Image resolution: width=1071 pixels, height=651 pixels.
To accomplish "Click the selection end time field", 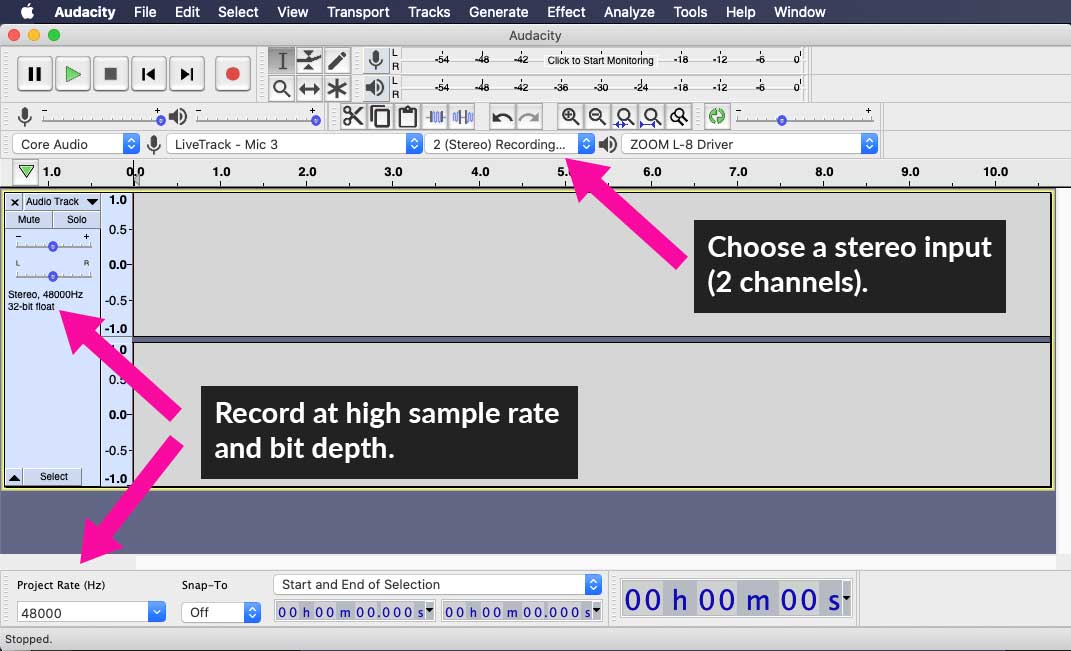I will coord(521,611).
